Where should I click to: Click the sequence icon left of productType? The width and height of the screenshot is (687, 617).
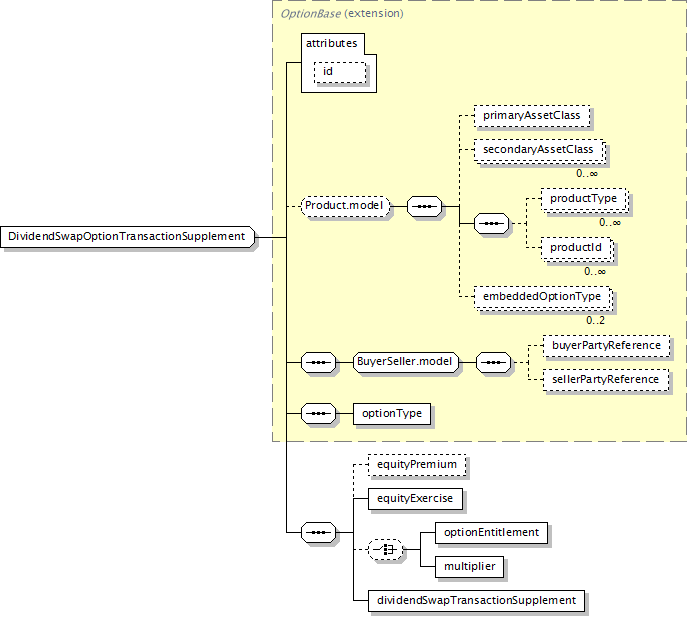tap(490, 223)
